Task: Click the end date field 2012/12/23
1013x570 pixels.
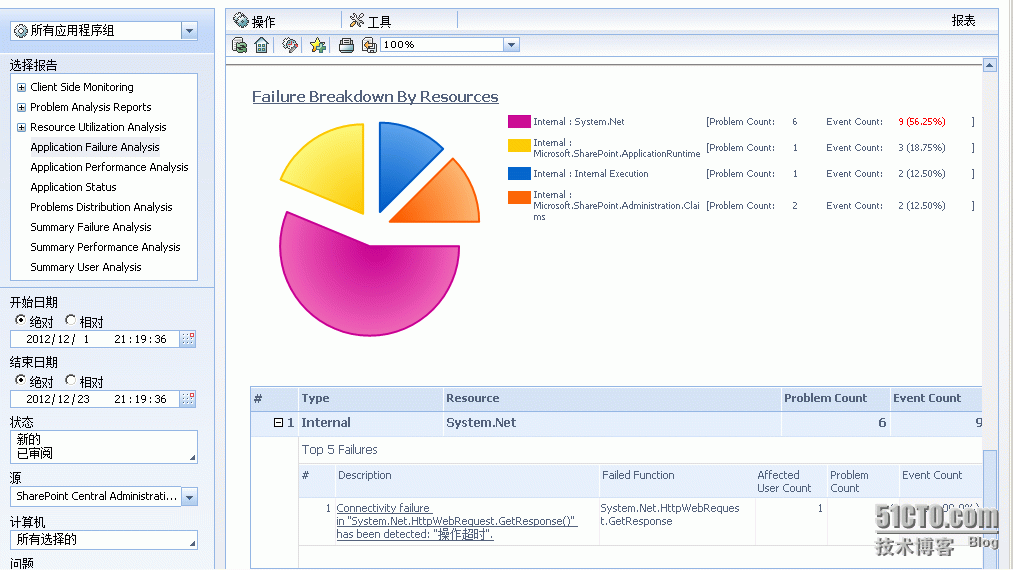Action: [94, 399]
